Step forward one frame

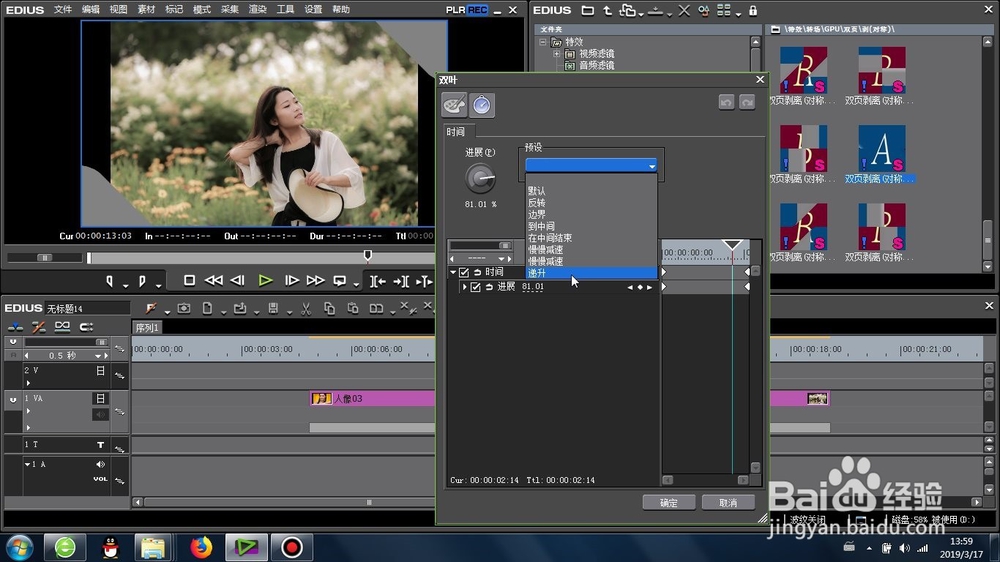291,280
